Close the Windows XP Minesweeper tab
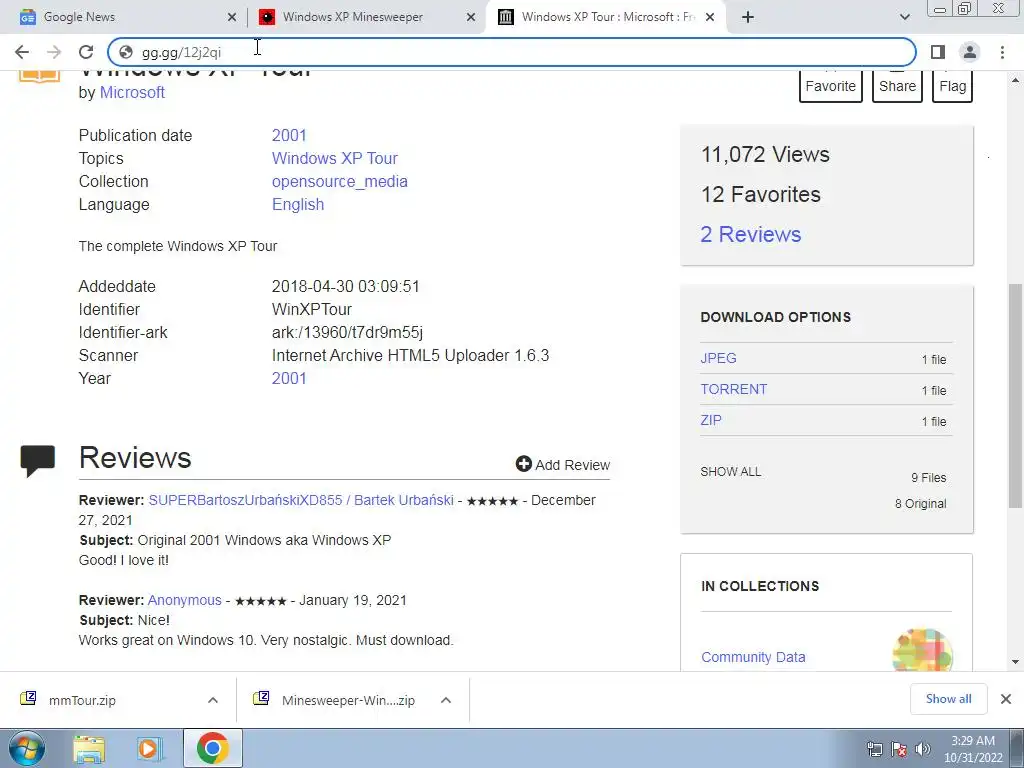This screenshot has height=768, width=1024. click(471, 18)
